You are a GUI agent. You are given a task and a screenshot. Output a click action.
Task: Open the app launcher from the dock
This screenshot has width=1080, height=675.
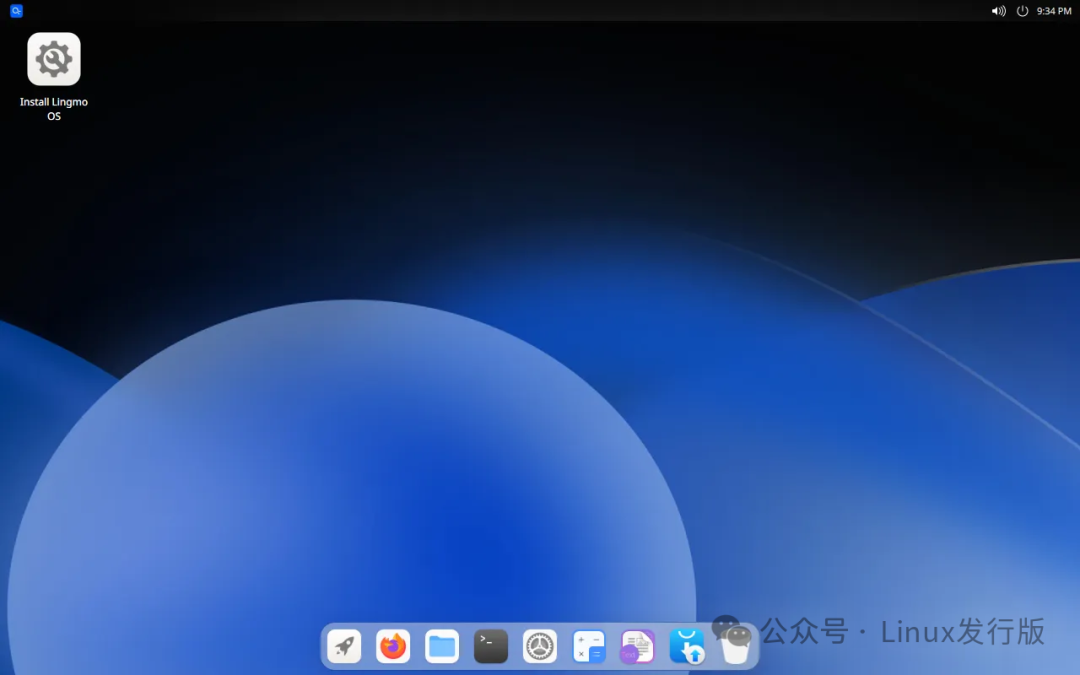click(344, 645)
